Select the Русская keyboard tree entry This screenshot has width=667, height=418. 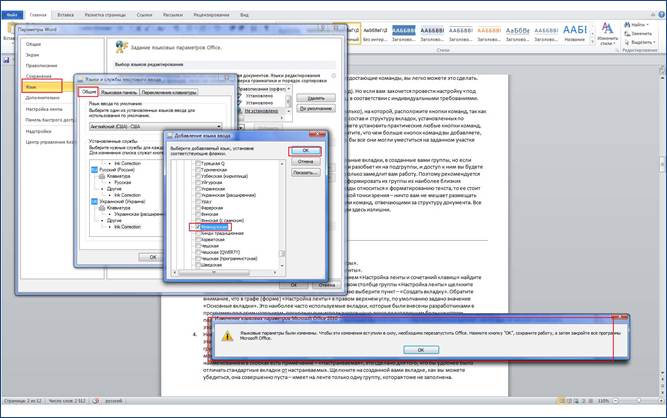(123, 182)
